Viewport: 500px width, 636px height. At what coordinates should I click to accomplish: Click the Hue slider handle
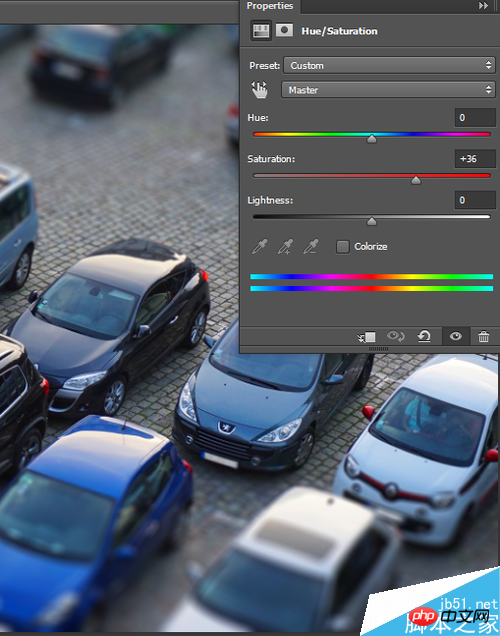tap(371, 139)
